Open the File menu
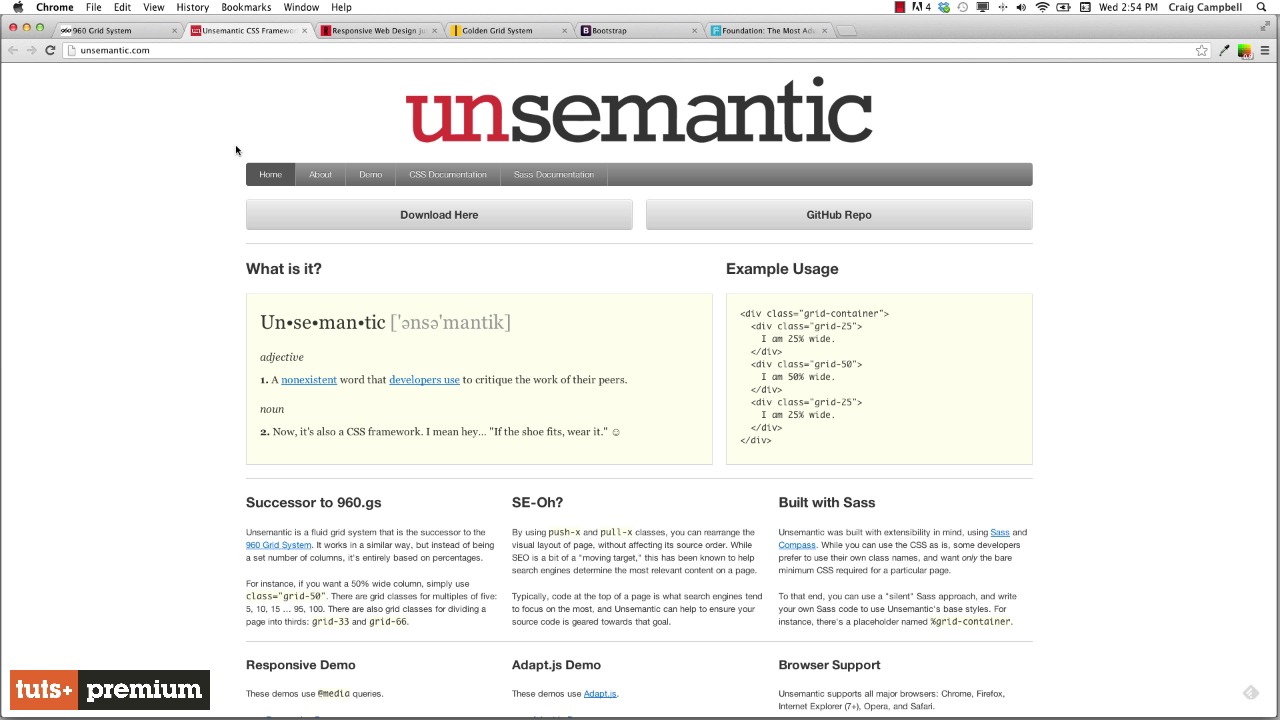 (x=93, y=7)
